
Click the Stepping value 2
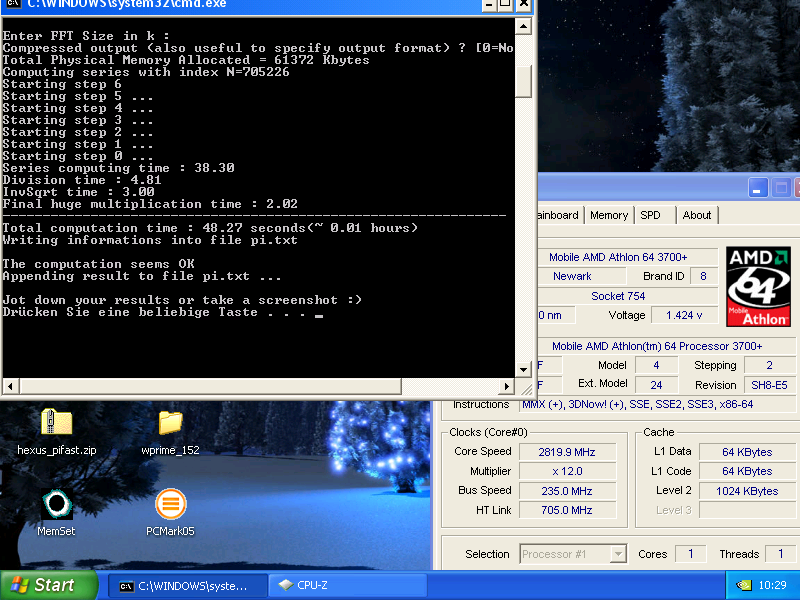click(x=769, y=365)
